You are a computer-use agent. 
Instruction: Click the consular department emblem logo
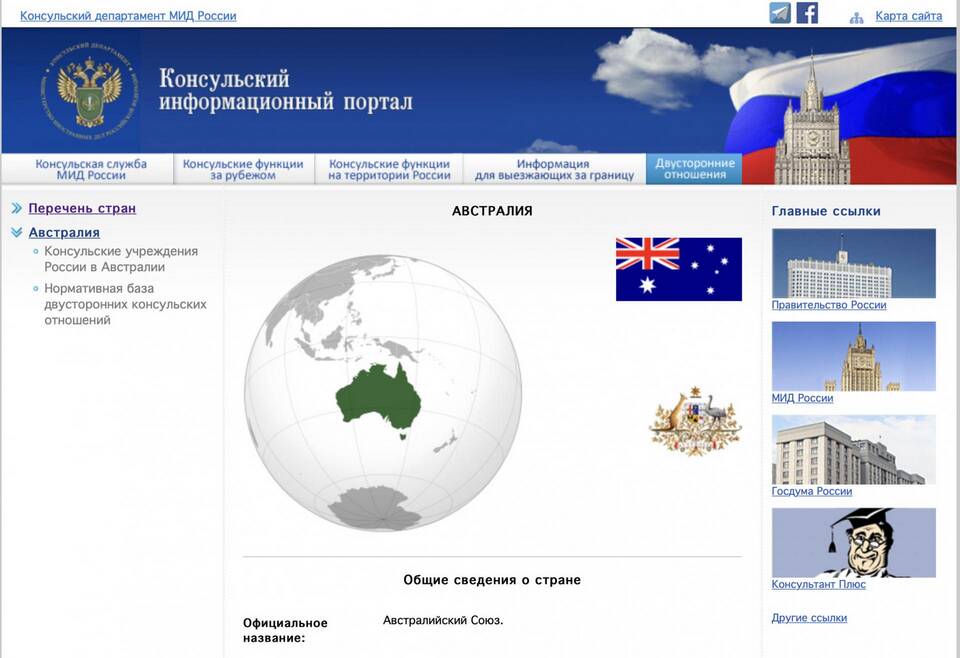click(x=89, y=93)
